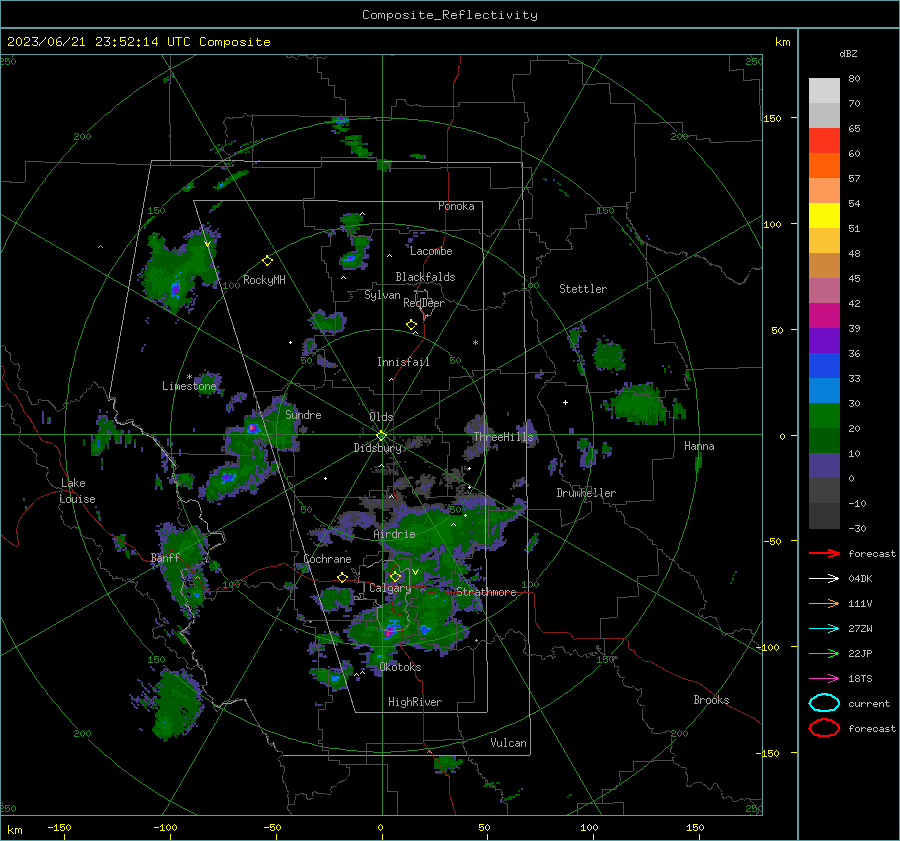Image resolution: width=900 pixels, height=841 pixels.
Task: Click the yellow radar-site diamond above Didsbury
Action: click(x=381, y=436)
